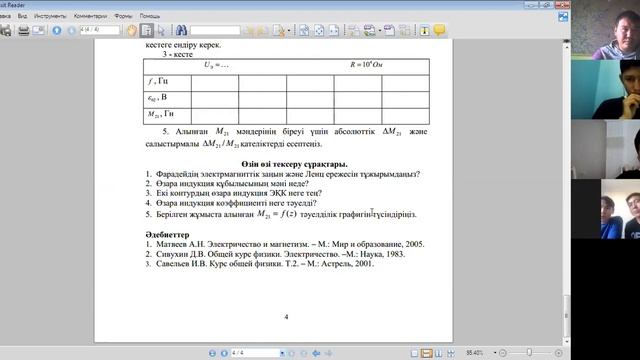The image size is (640, 360).
Task: Enable continuous page view mode
Action: (x=426, y=353)
